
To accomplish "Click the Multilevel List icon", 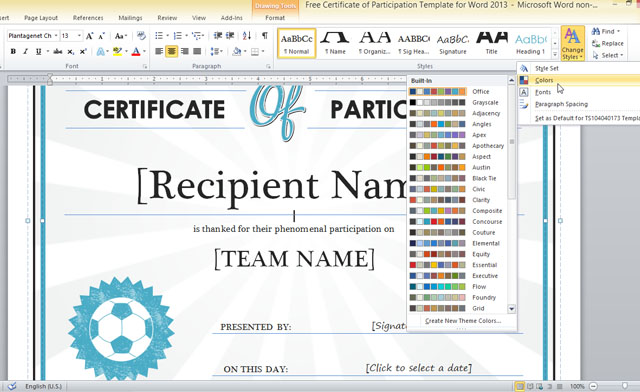I will click(x=196, y=36).
